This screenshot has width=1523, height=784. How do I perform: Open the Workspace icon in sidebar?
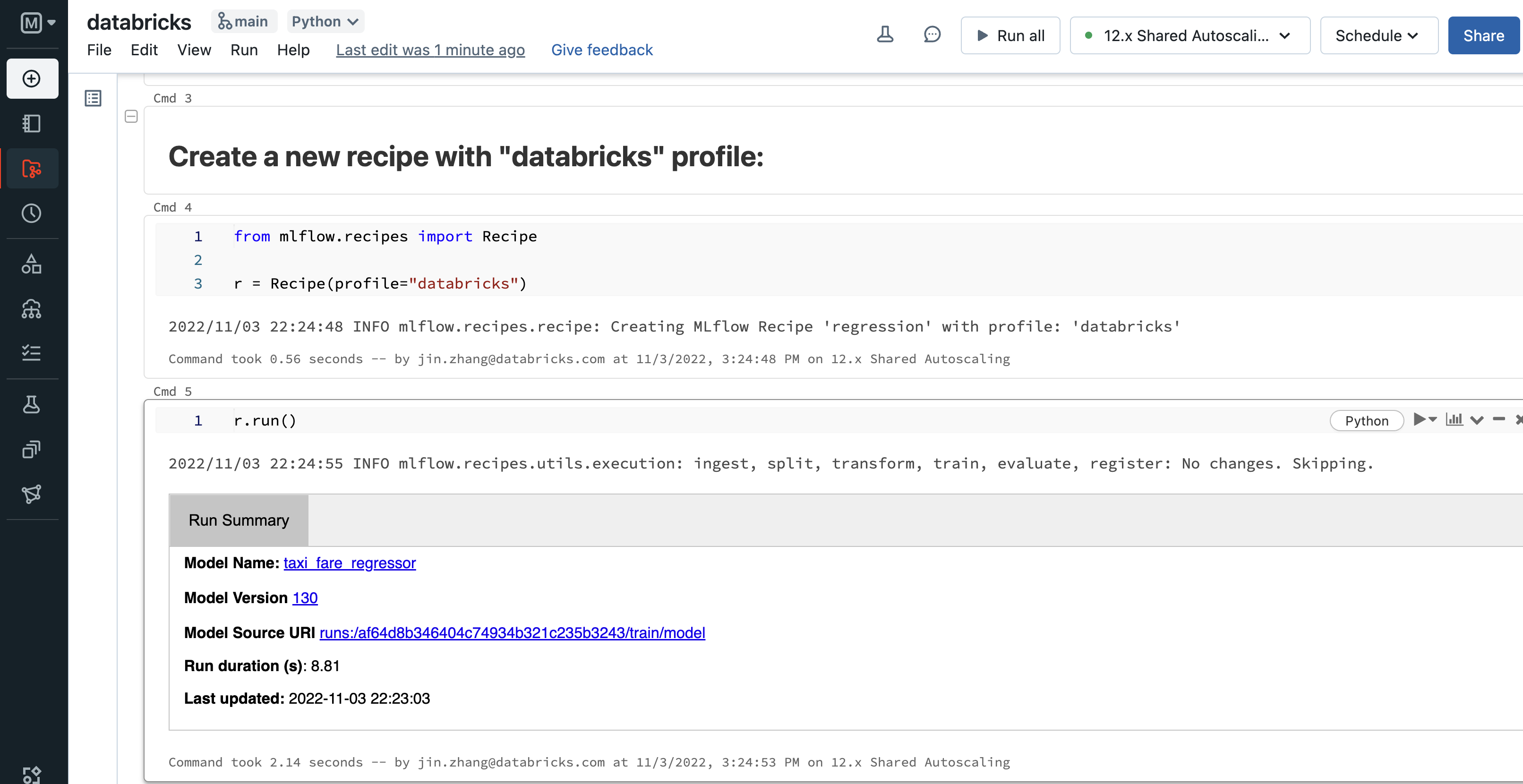[x=32, y=124]
